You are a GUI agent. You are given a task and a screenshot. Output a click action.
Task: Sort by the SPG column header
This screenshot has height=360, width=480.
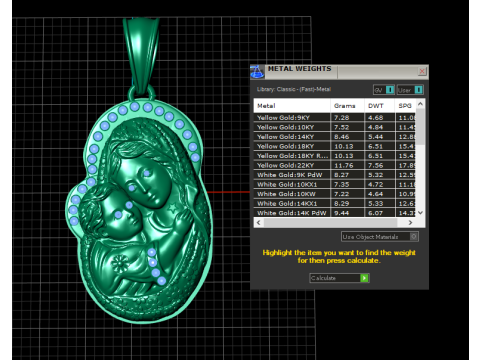pos(405,106)
